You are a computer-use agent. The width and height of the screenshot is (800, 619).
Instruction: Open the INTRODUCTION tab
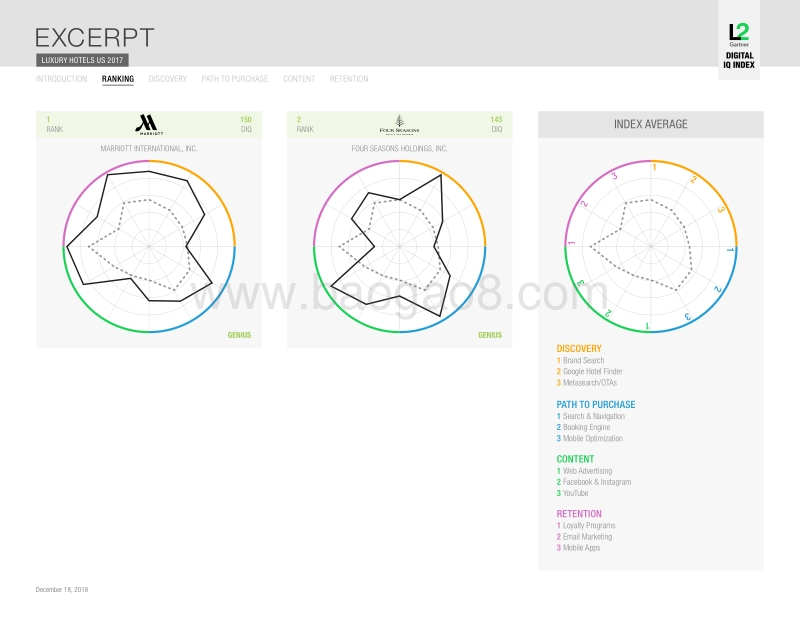click(x=61, y=79)
